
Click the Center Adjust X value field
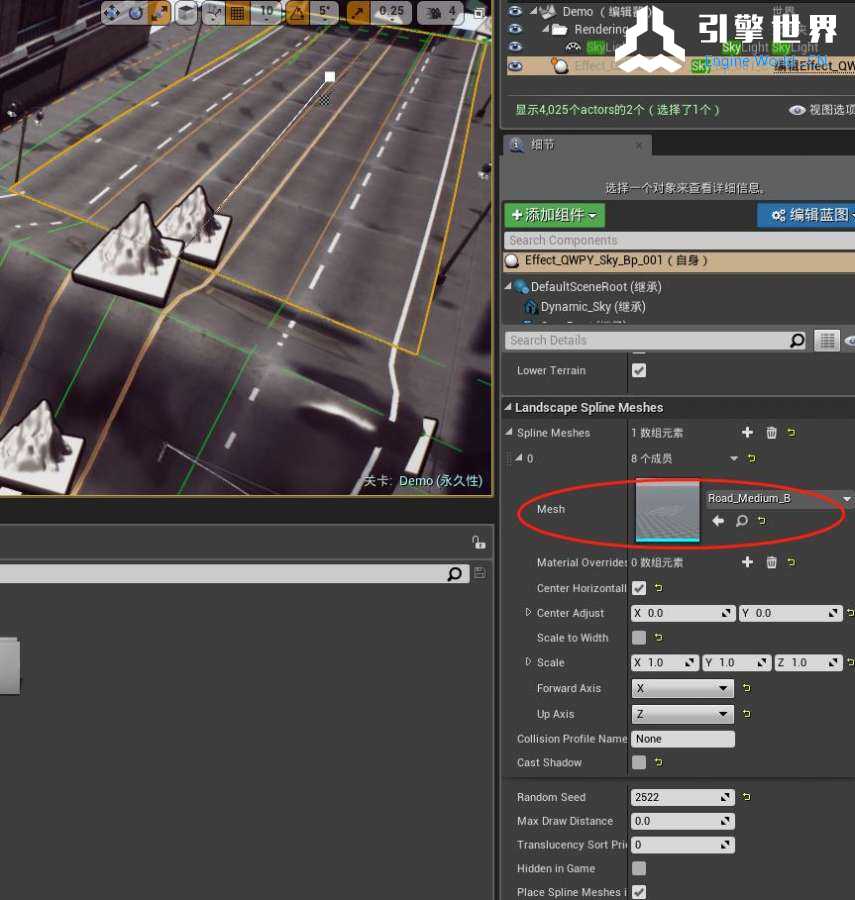click(x=682, y=614)
